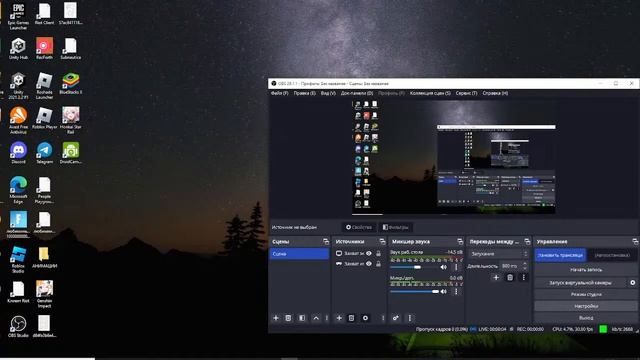The height and width of the screenshot is (360, 640).
Task: Open Telegram desktop shortcut
Action: coord(44,153)
